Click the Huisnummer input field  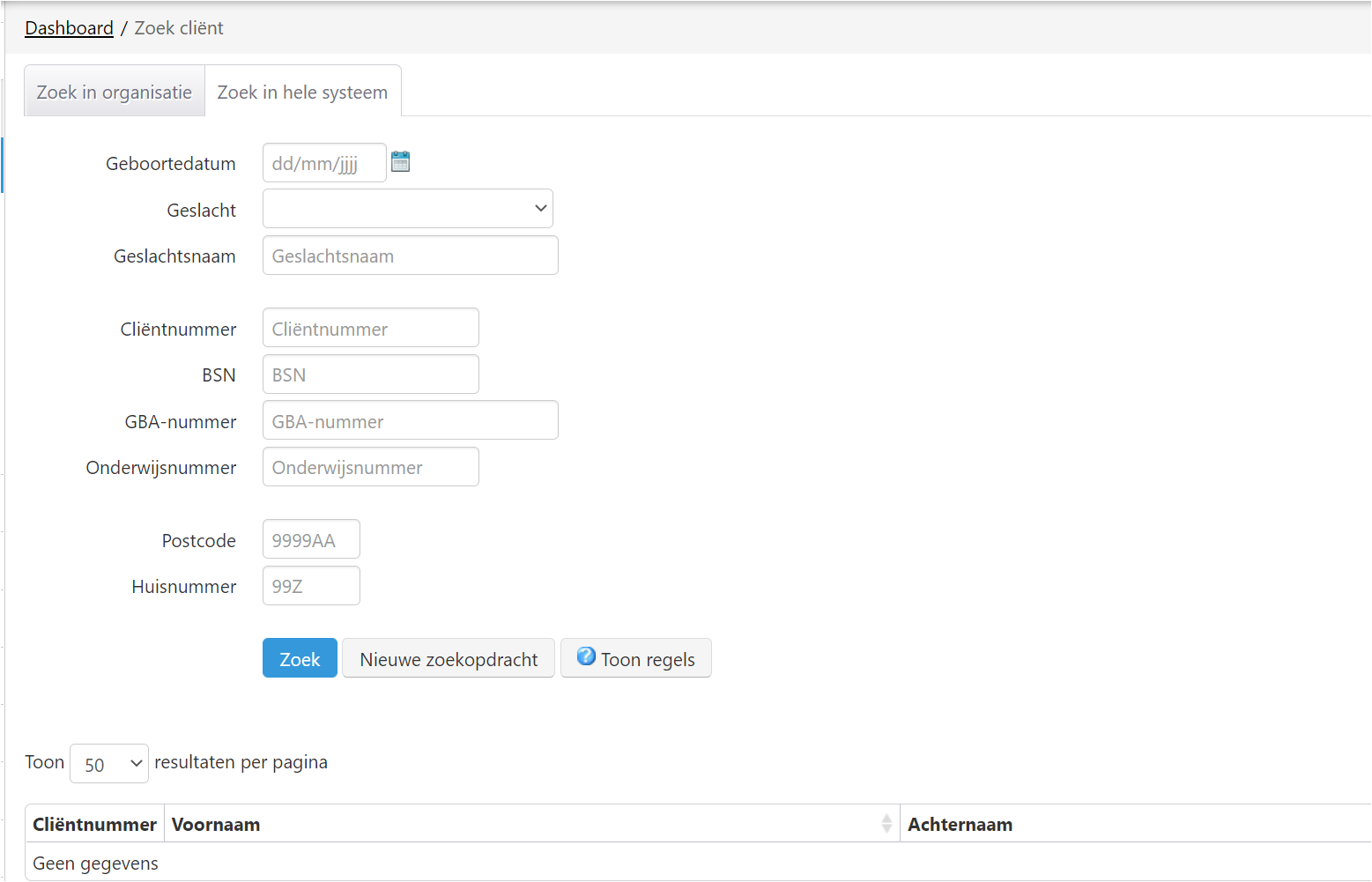point(311,586)
